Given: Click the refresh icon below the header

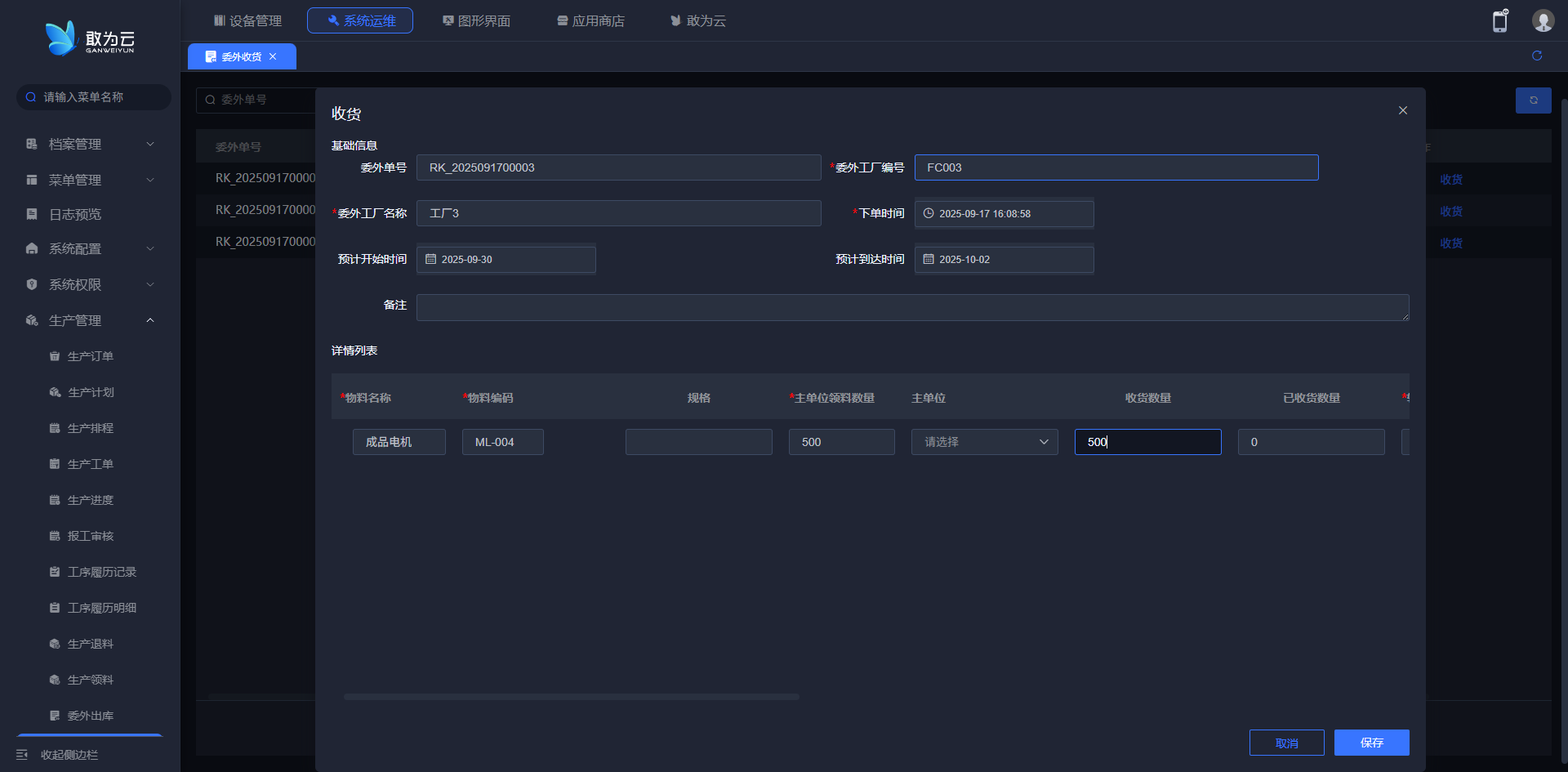Looking at the screenshot, I should 1536,56.
